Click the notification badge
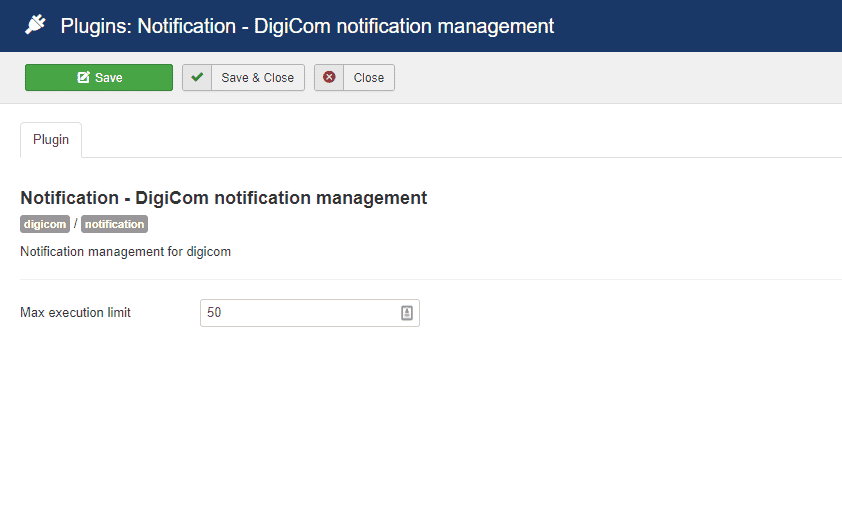 click(114, 224)
